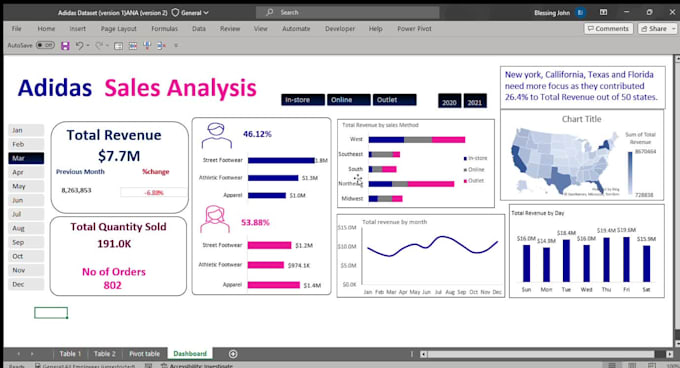
Task: Add a new sheet with plus icon
Action: [233, 354]
